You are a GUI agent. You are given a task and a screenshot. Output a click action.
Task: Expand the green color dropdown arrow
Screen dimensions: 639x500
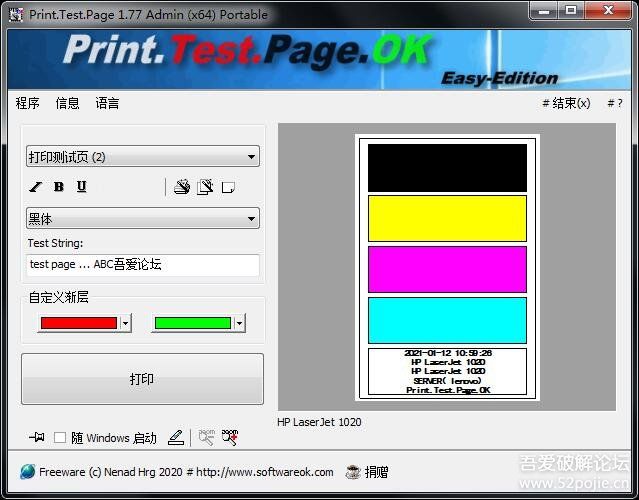(x=240, y=323)
